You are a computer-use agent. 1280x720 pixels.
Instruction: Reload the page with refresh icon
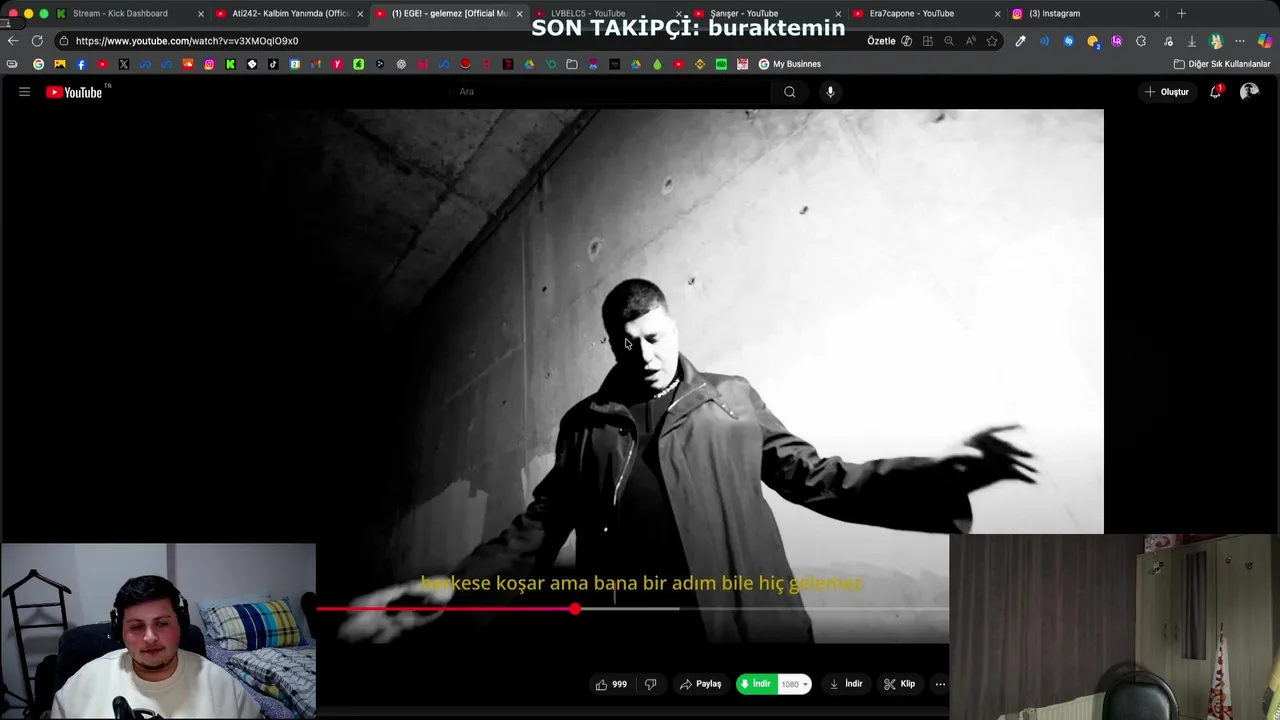pos(37,41)
